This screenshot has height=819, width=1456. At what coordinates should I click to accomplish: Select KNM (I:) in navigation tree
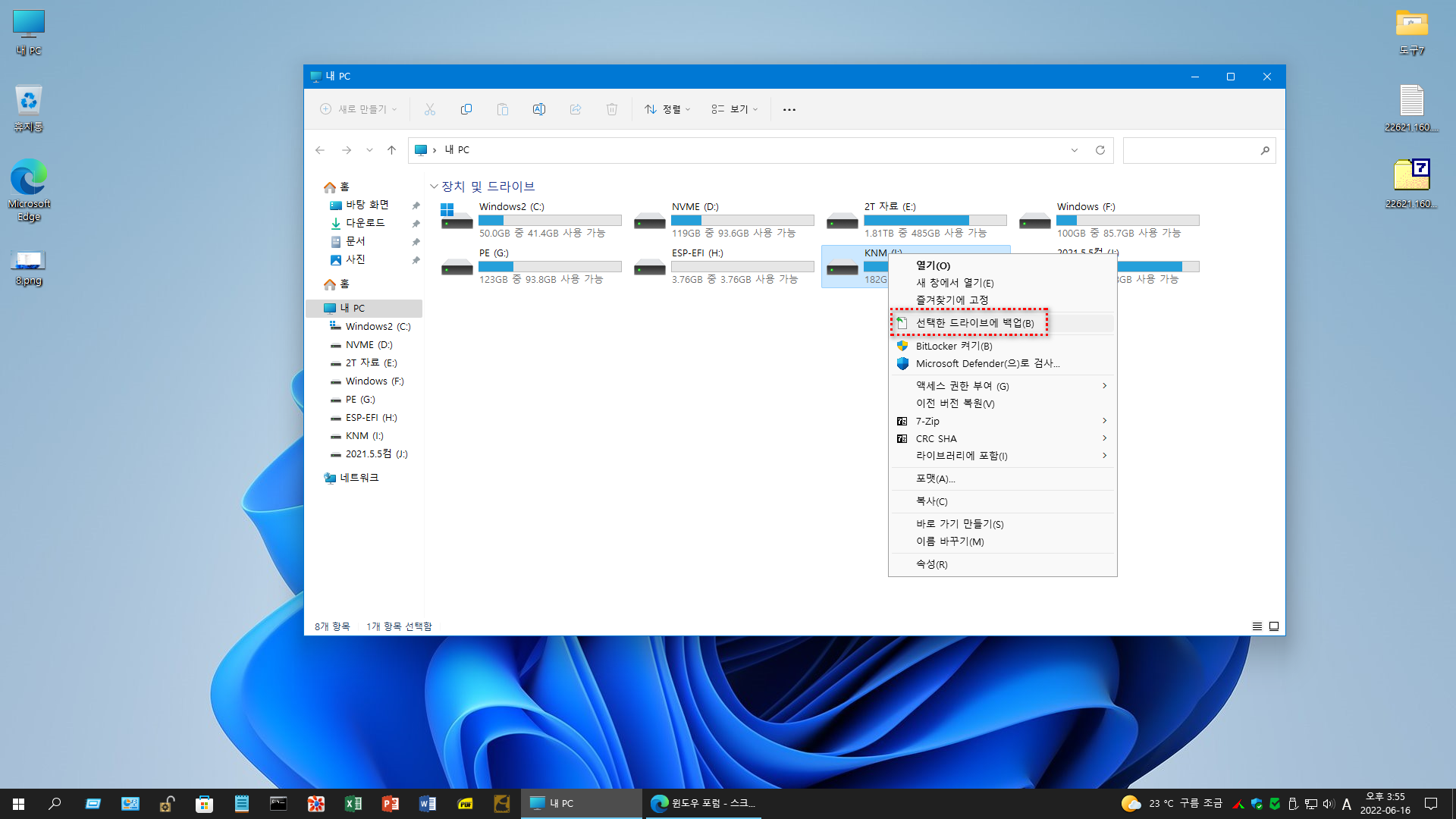click(364, 436)
